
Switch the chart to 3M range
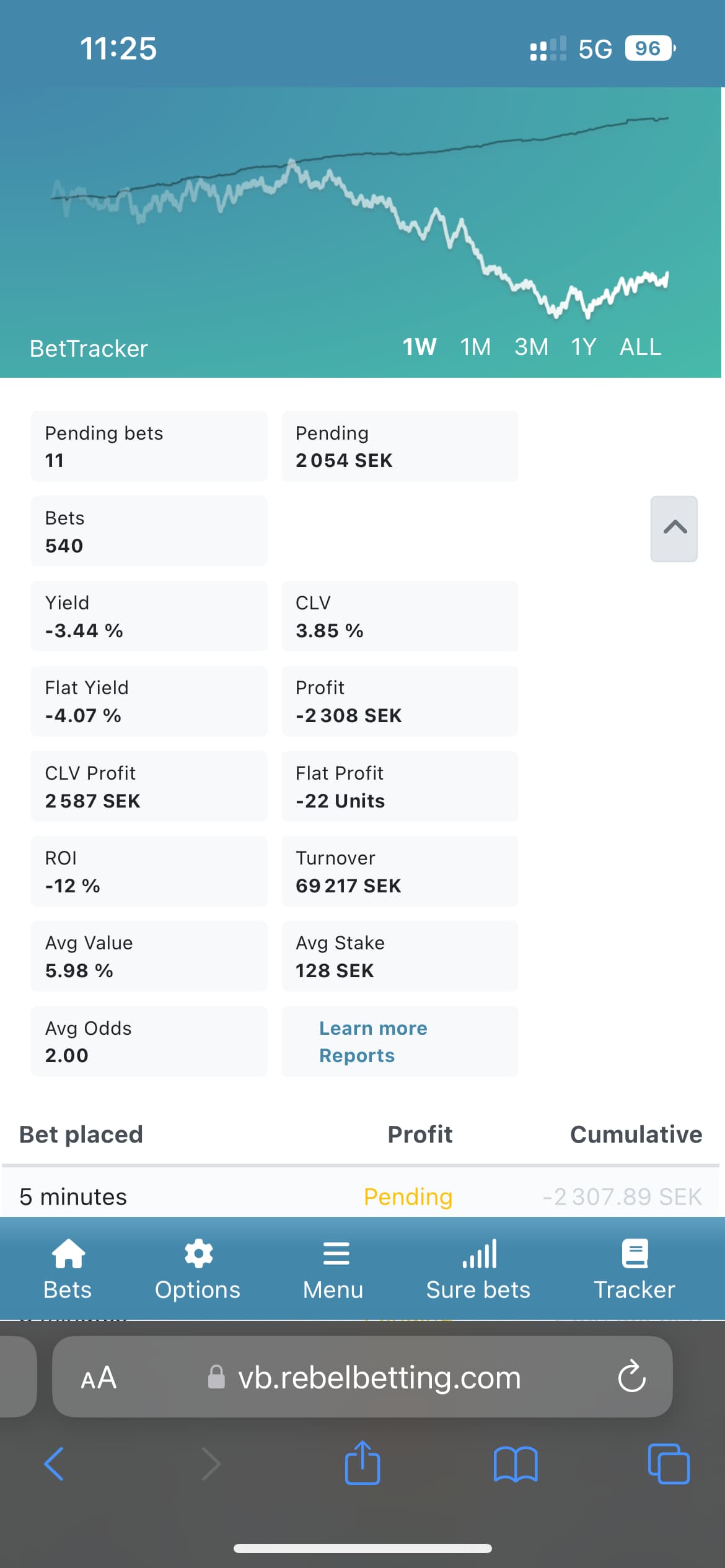point(531,347)
